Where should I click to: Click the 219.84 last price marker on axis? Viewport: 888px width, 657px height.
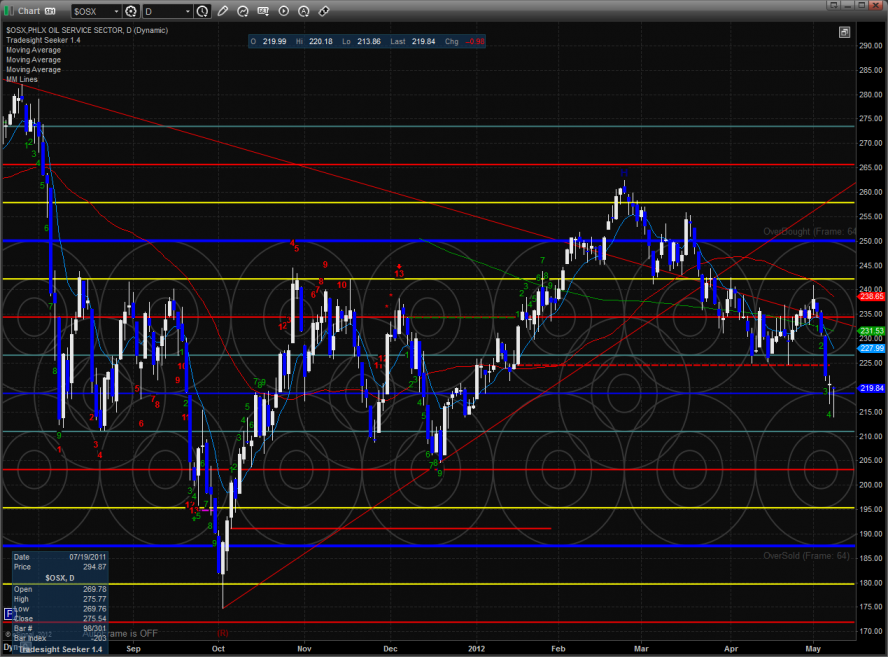click(871, 388)
